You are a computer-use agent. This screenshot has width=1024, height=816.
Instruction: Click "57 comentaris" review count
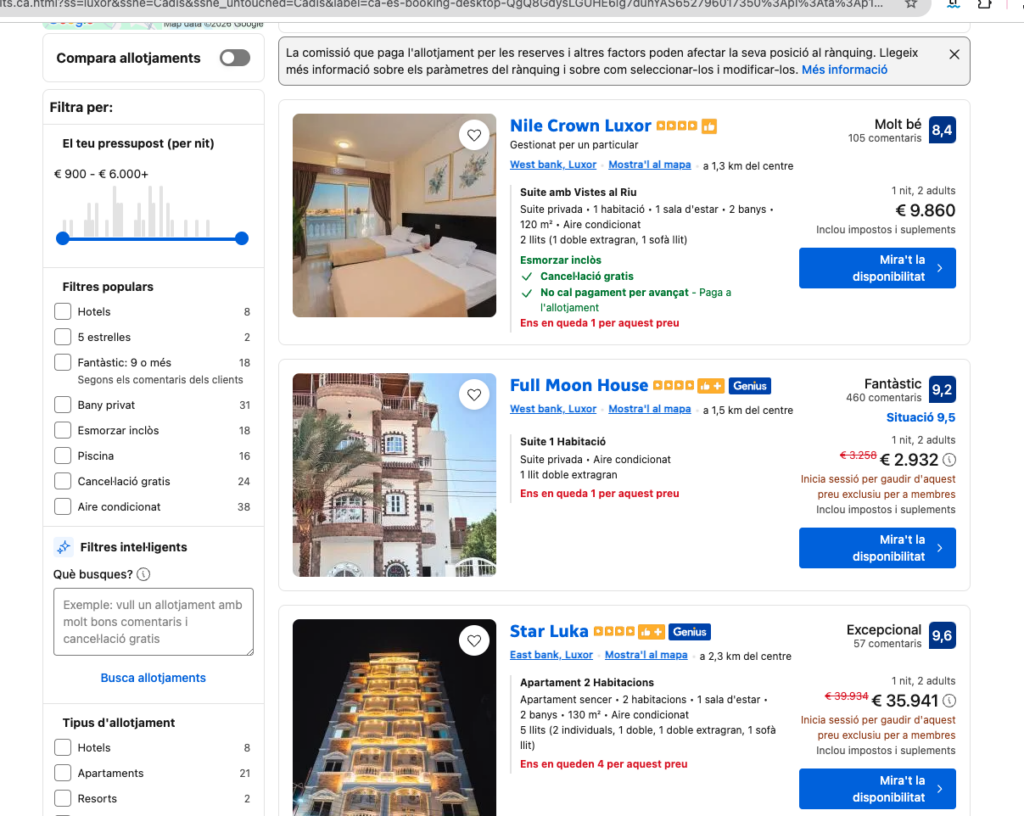[x=887, y=644]
